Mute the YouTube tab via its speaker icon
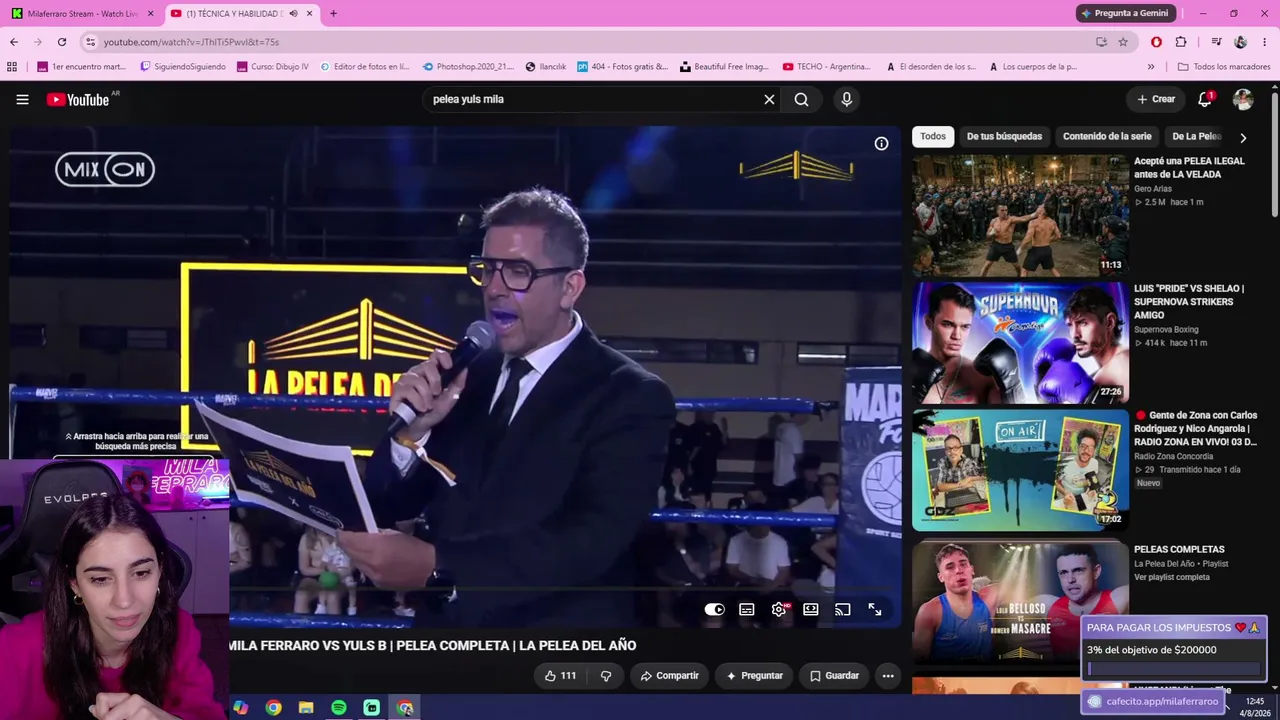The image size is (1280, 720). [x=293, y=13]
